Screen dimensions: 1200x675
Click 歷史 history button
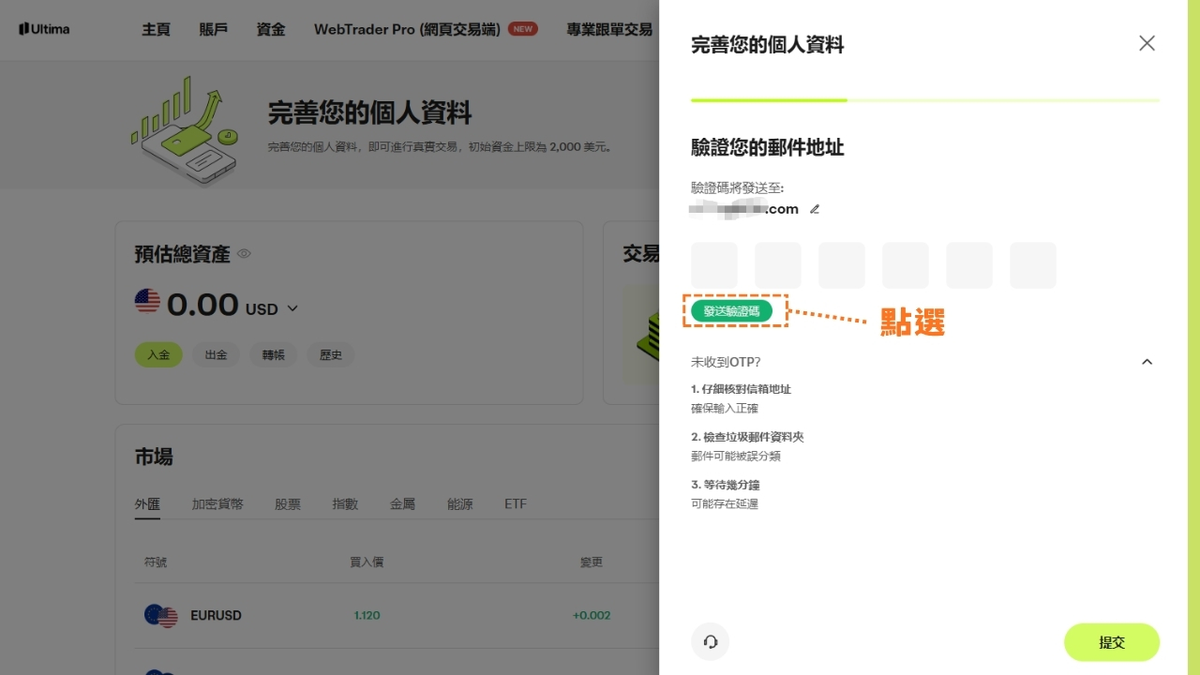pyautogui.click(x=331, y=355)
